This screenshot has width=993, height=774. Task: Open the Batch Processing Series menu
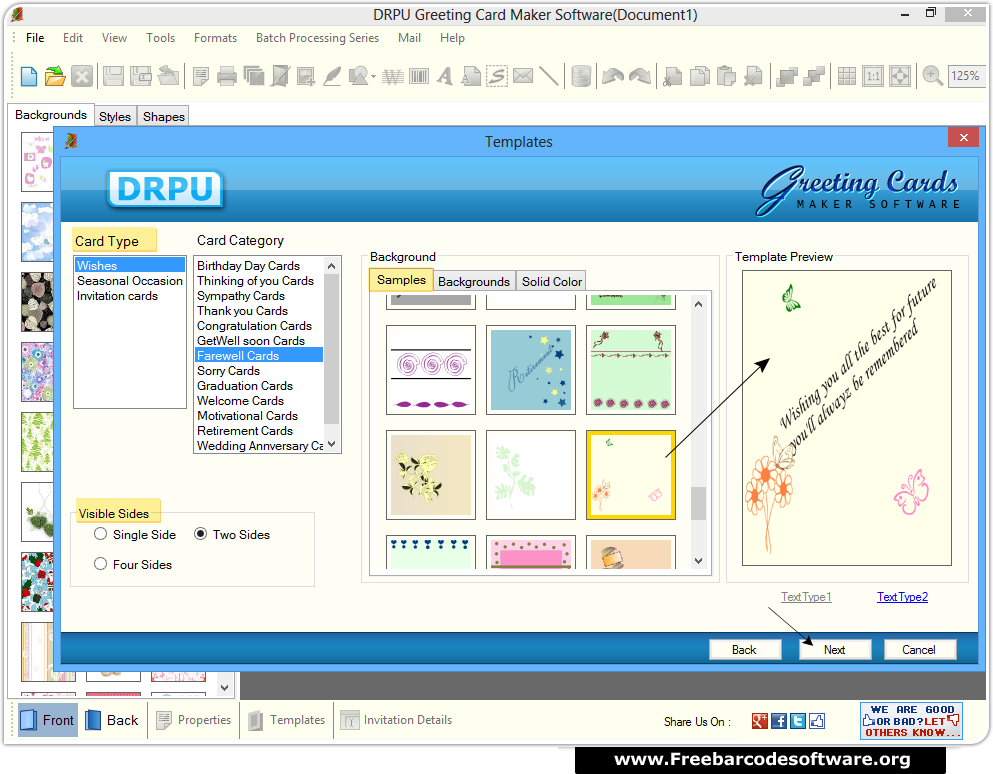tap(317, 38)
